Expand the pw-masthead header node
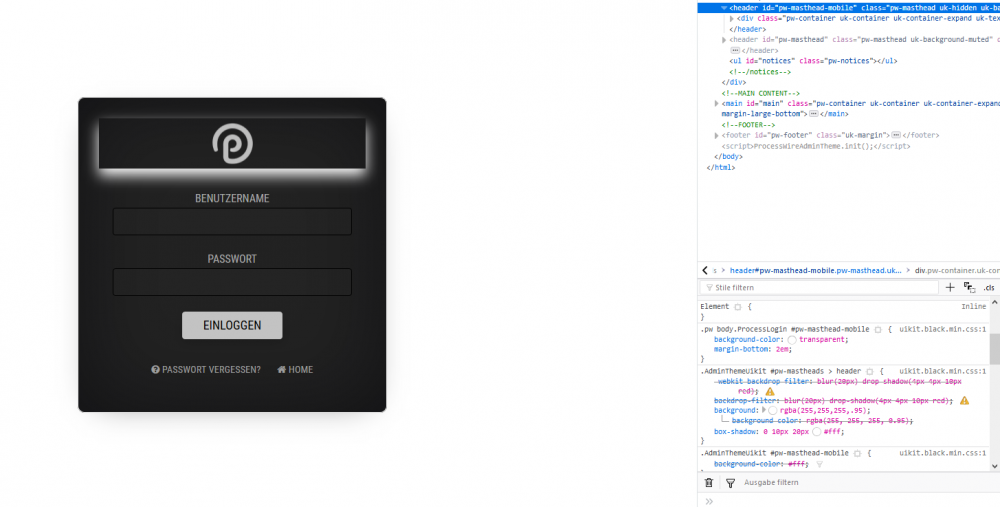The image size is (1000, 507). (x=724, y=40)
